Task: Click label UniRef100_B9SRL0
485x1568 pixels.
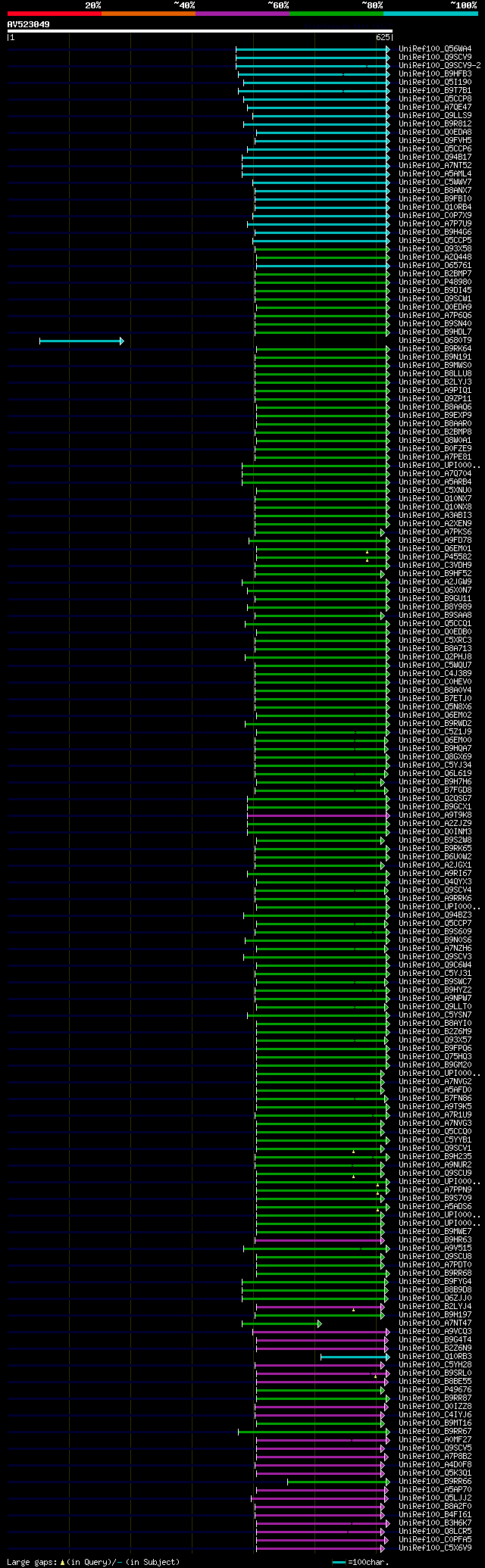Action: (435, 1373)
